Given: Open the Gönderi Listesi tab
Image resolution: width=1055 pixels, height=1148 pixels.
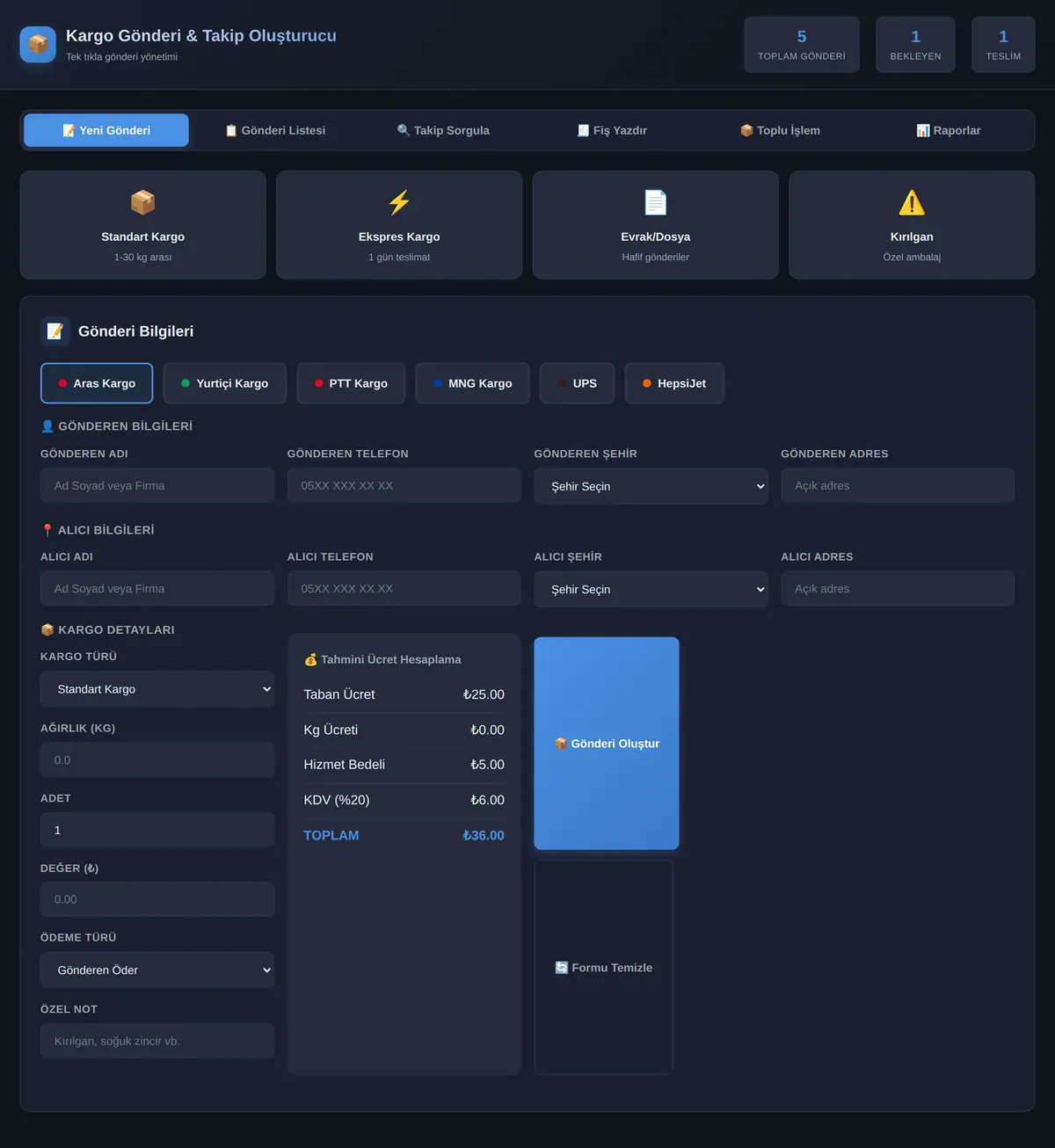Looking at the screenshot, I should tap(275, 130).
